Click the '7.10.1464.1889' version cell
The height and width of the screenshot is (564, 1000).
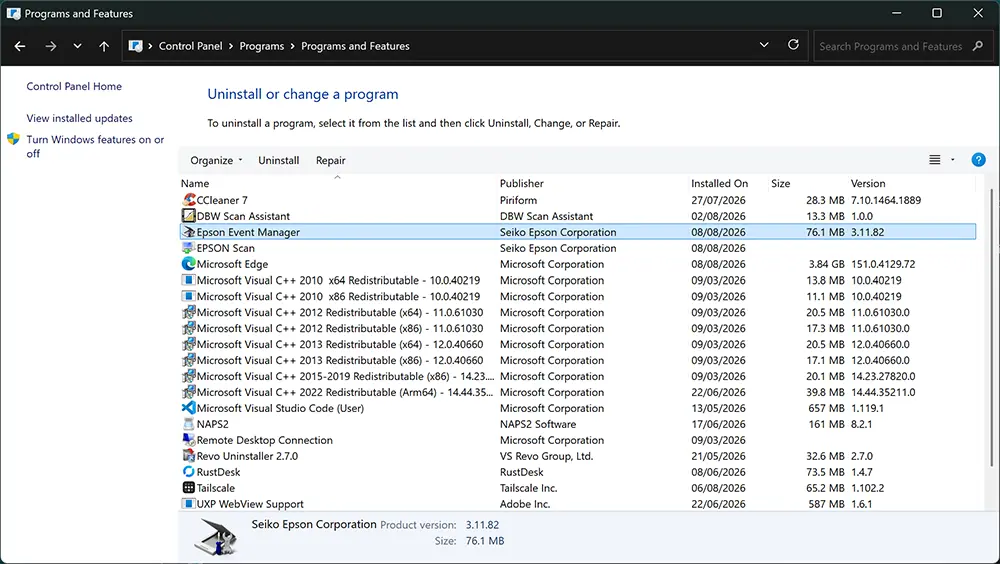tap(886, 200)
